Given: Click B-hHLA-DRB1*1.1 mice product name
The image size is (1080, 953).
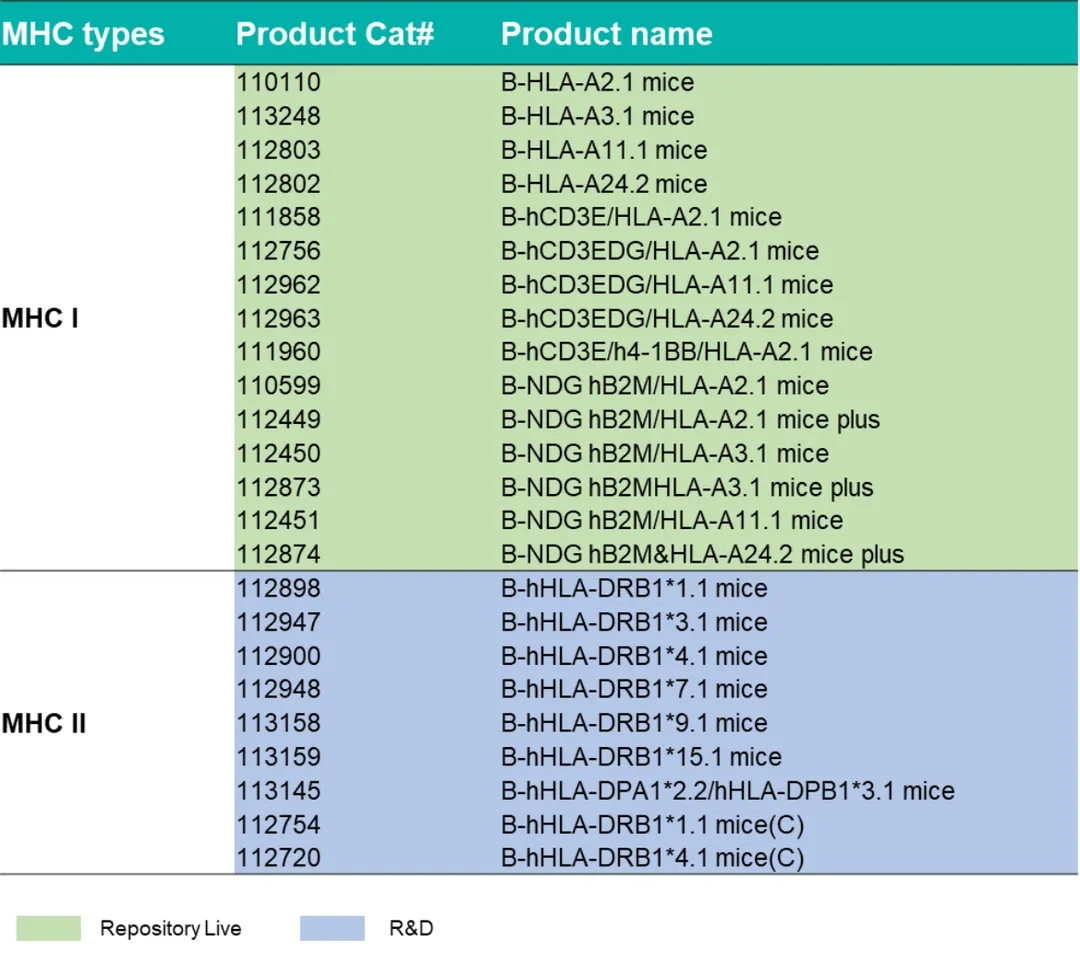Looking at the screenshot, I should (x=634, y=588).
